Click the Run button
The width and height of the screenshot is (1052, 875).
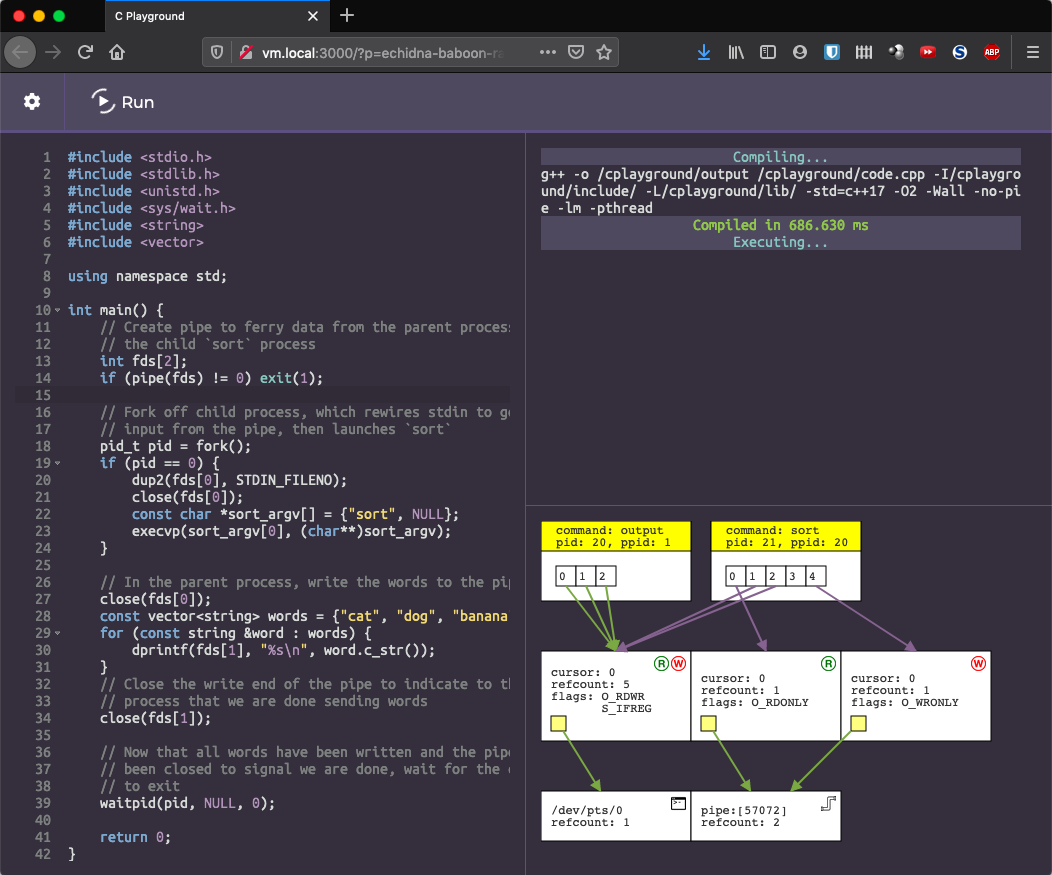124,101
